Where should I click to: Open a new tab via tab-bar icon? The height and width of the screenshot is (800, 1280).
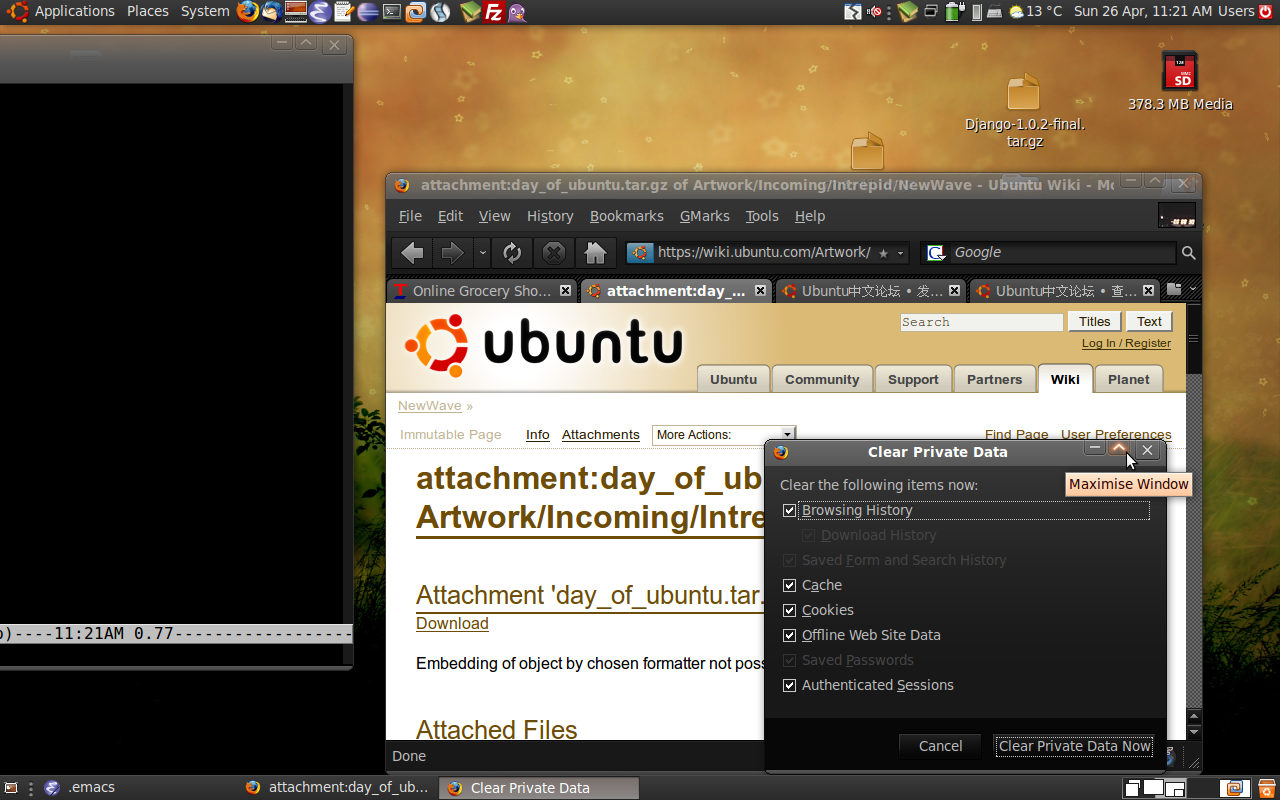[x=1175, y=289]
